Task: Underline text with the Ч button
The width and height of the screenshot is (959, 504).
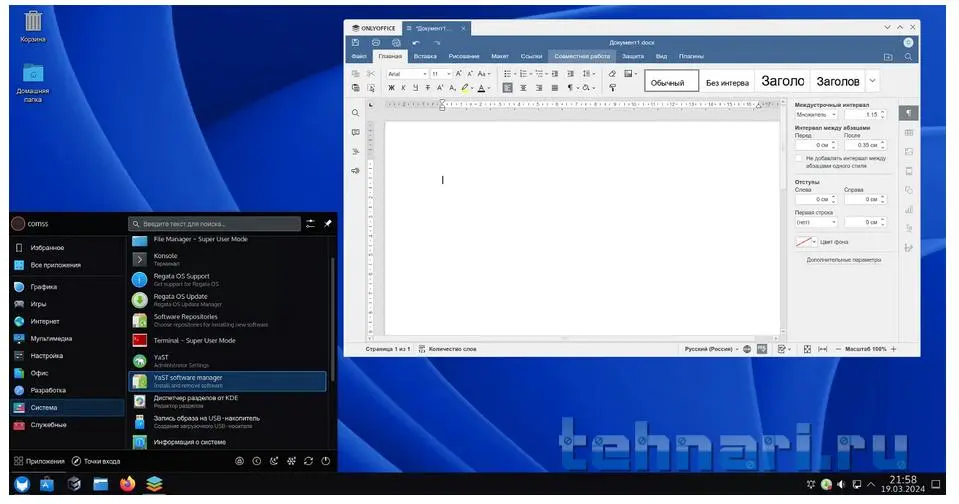Action: pyautogui.click(x=415, y=88)
